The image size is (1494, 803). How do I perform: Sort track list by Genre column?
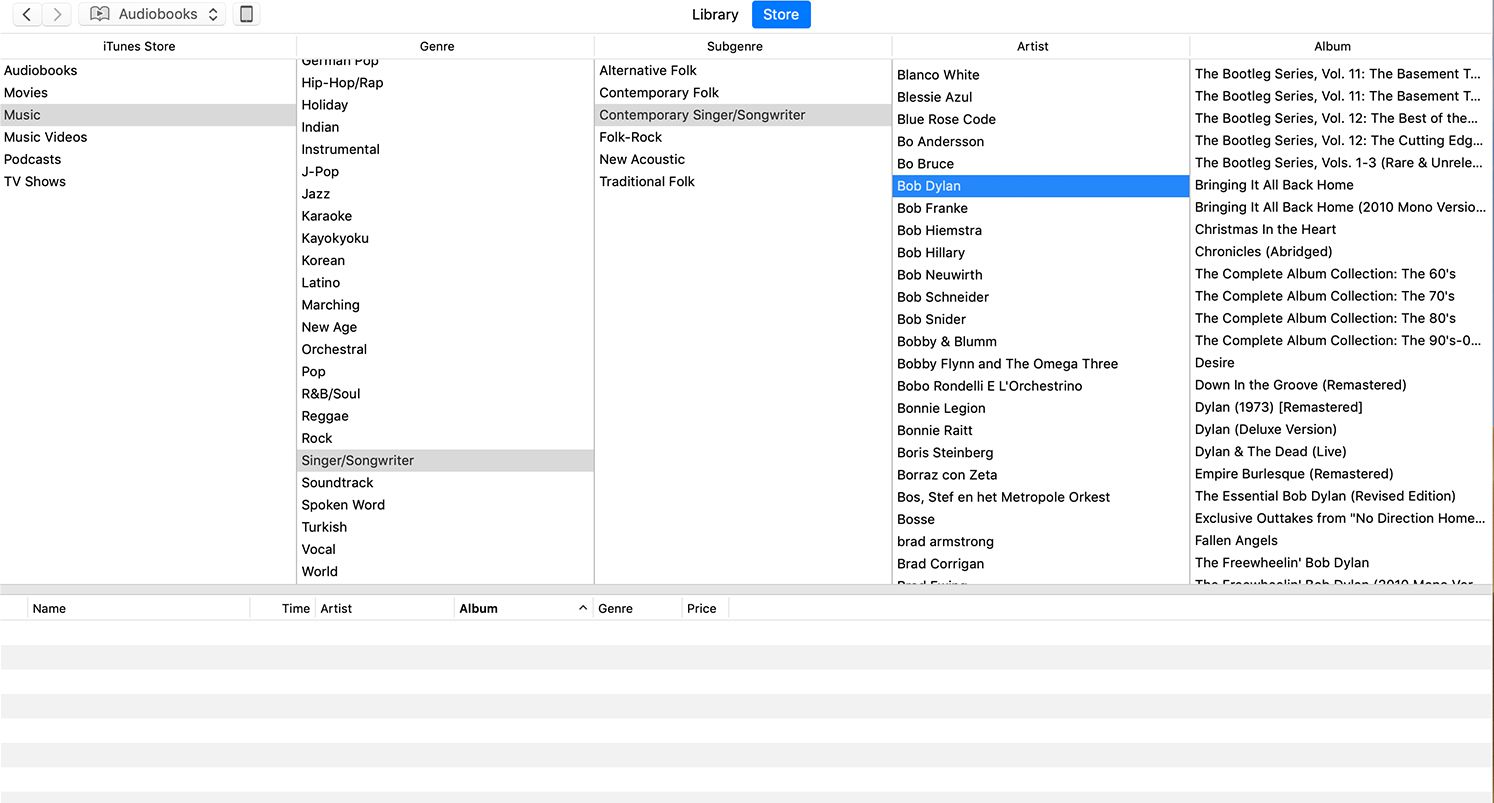[x=637, y=608]
